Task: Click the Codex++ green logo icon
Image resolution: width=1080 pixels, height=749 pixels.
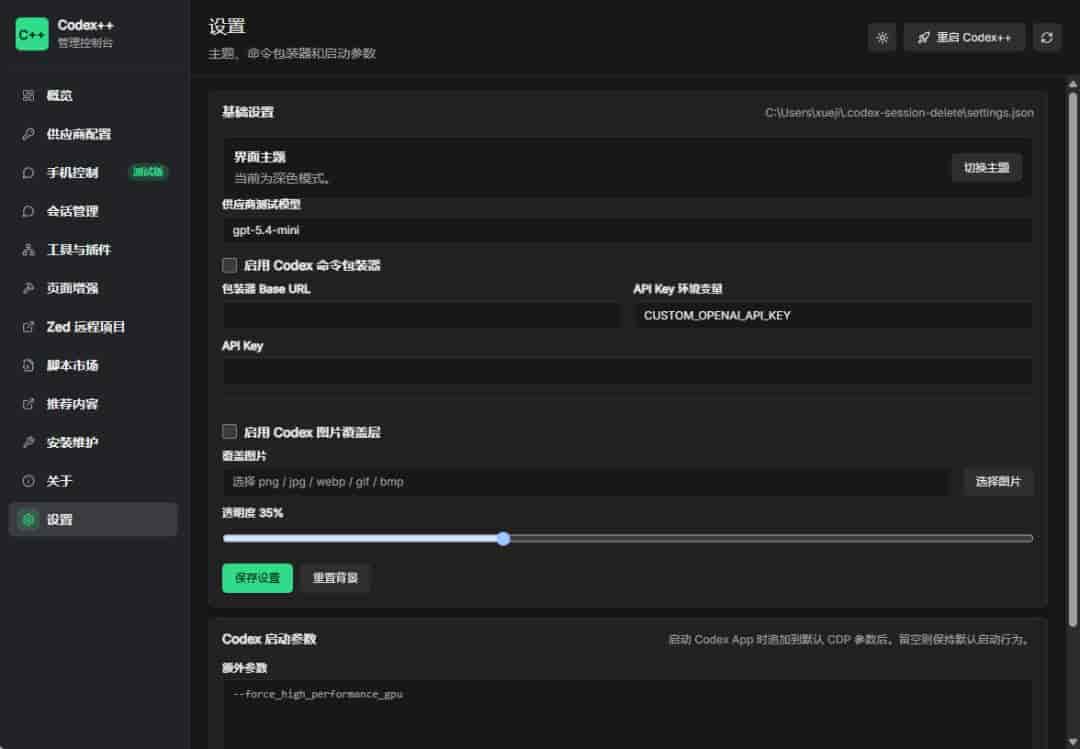Action: [x=32, y=34]
